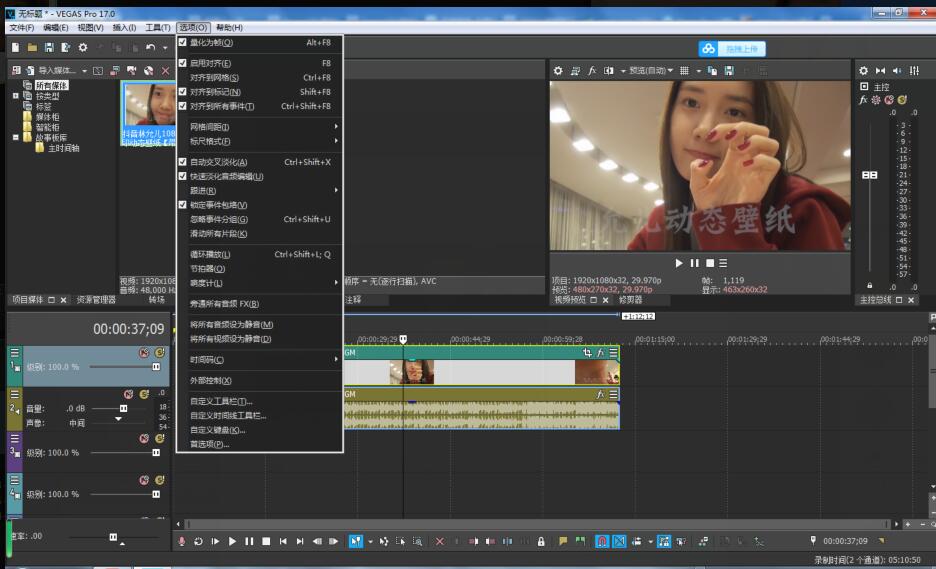Solo audio track 2
The width and height of the screenshot is (936, 569).
point(144,394)
